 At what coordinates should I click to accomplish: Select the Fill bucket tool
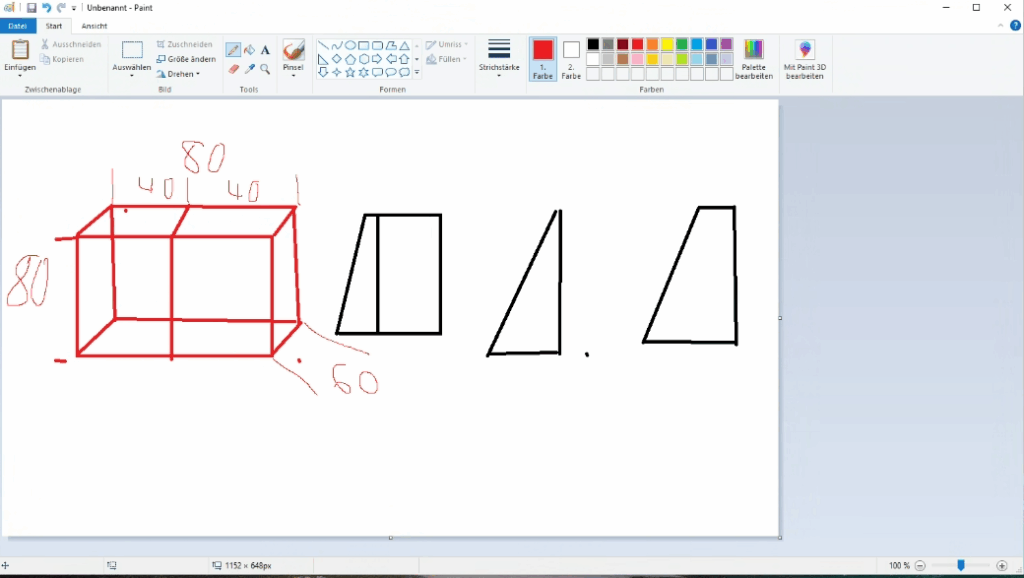coord(249,50)
